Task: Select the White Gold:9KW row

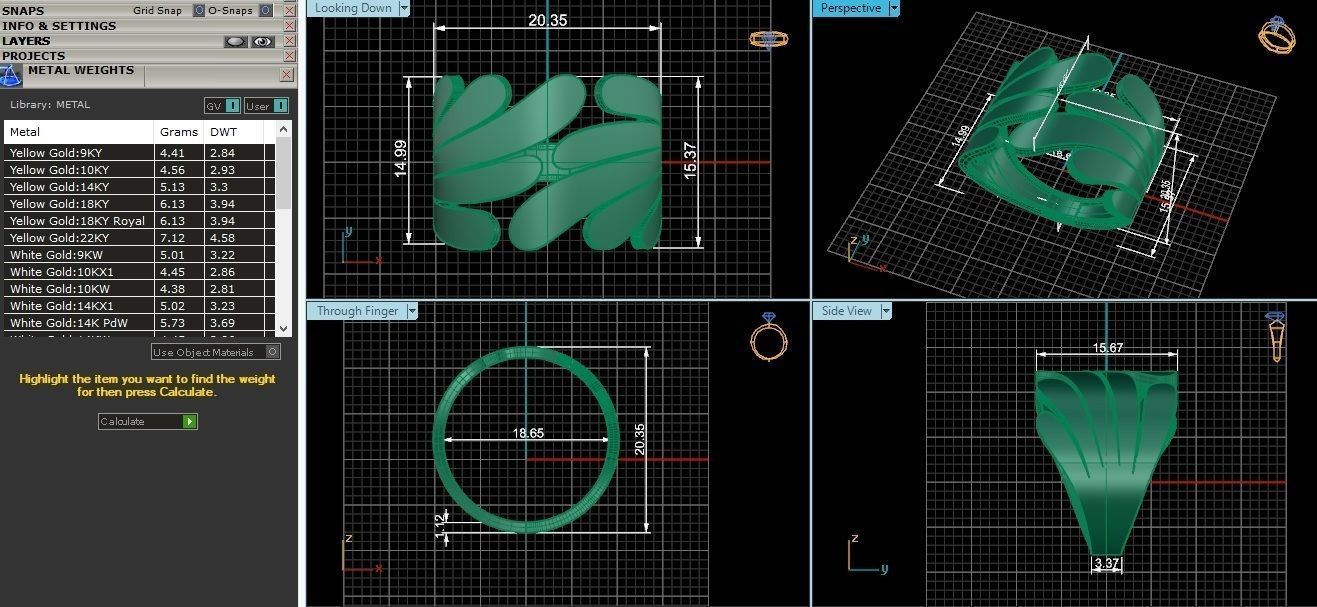Action: 140,255
